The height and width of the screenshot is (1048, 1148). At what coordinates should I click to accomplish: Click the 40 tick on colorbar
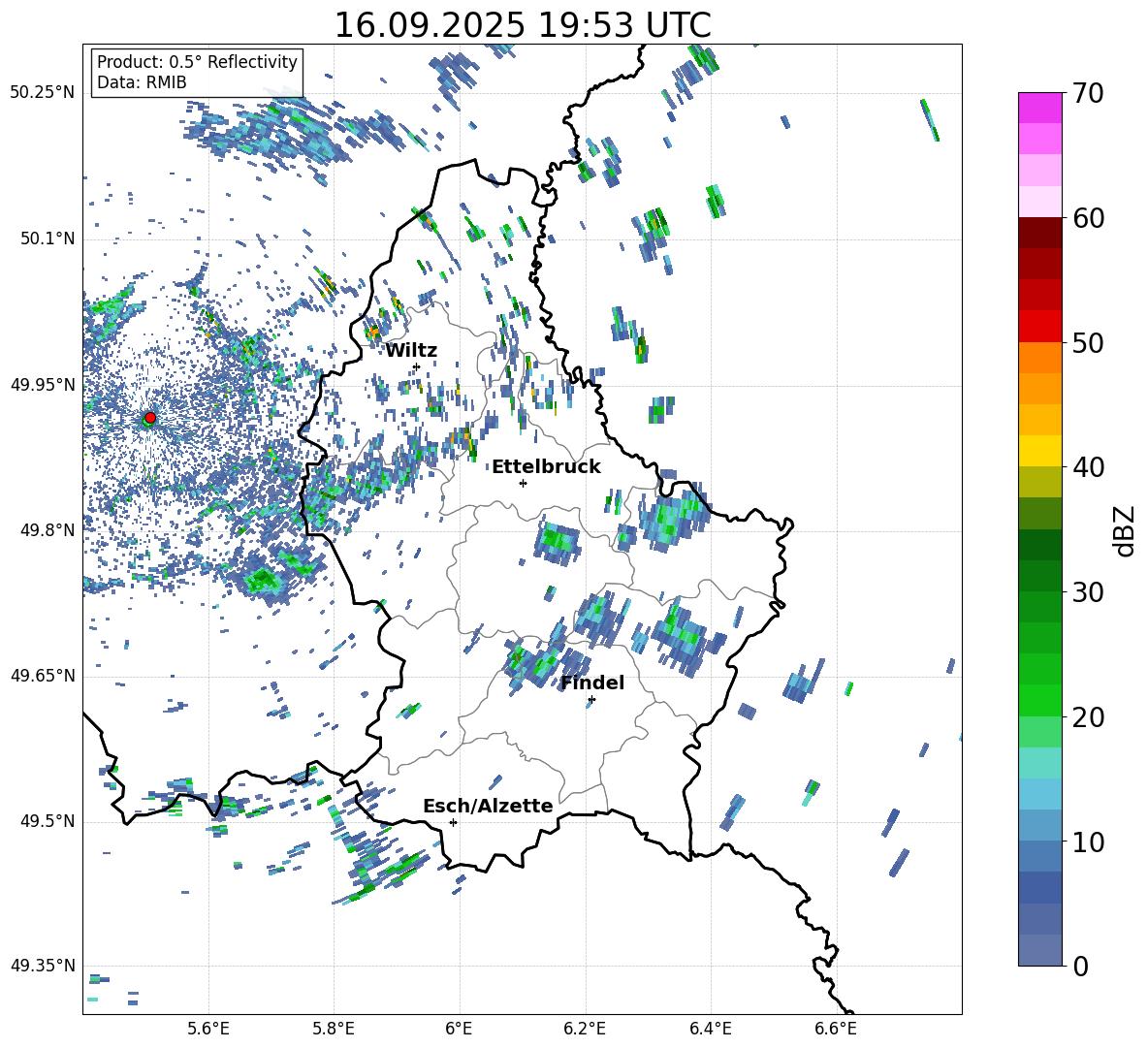click(x=1088, y=467)
